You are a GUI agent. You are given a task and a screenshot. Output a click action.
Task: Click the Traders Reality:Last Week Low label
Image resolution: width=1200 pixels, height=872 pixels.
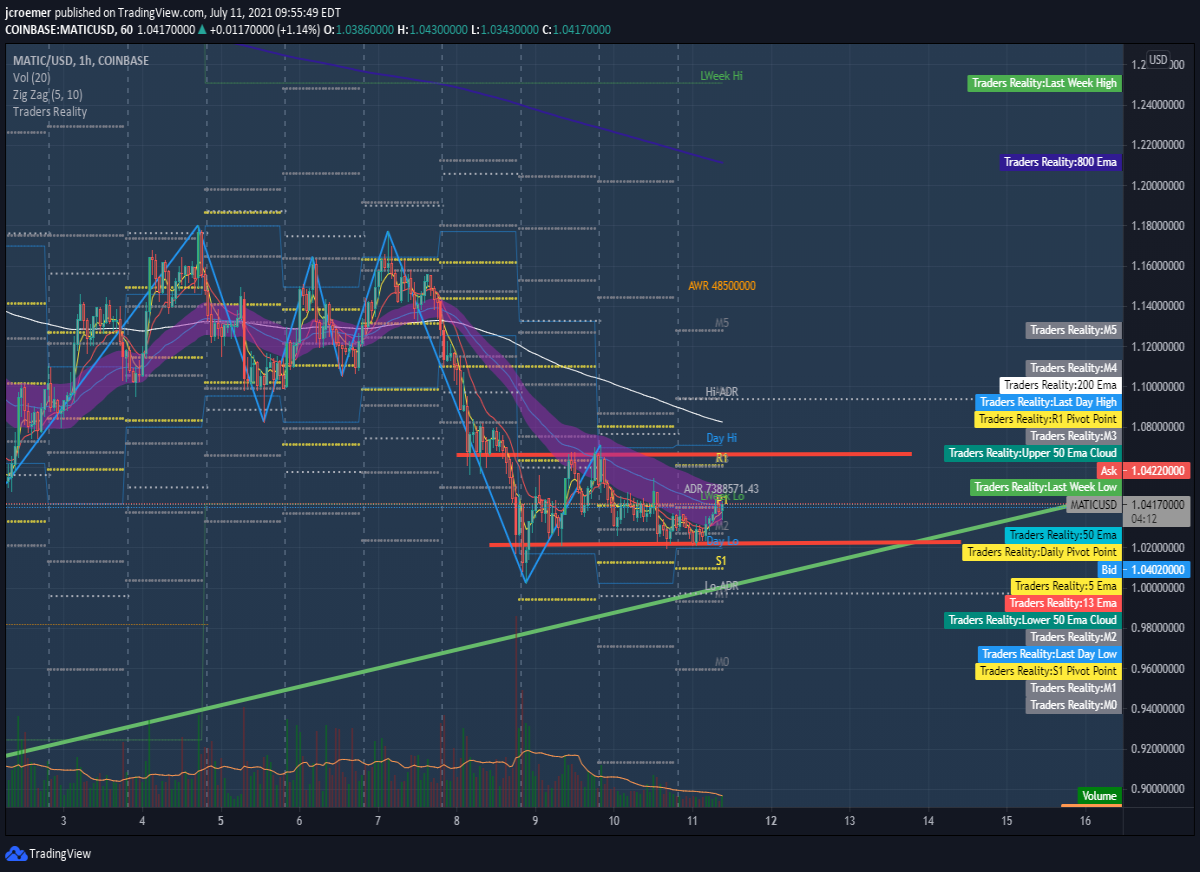click(x=1046, y=487)
